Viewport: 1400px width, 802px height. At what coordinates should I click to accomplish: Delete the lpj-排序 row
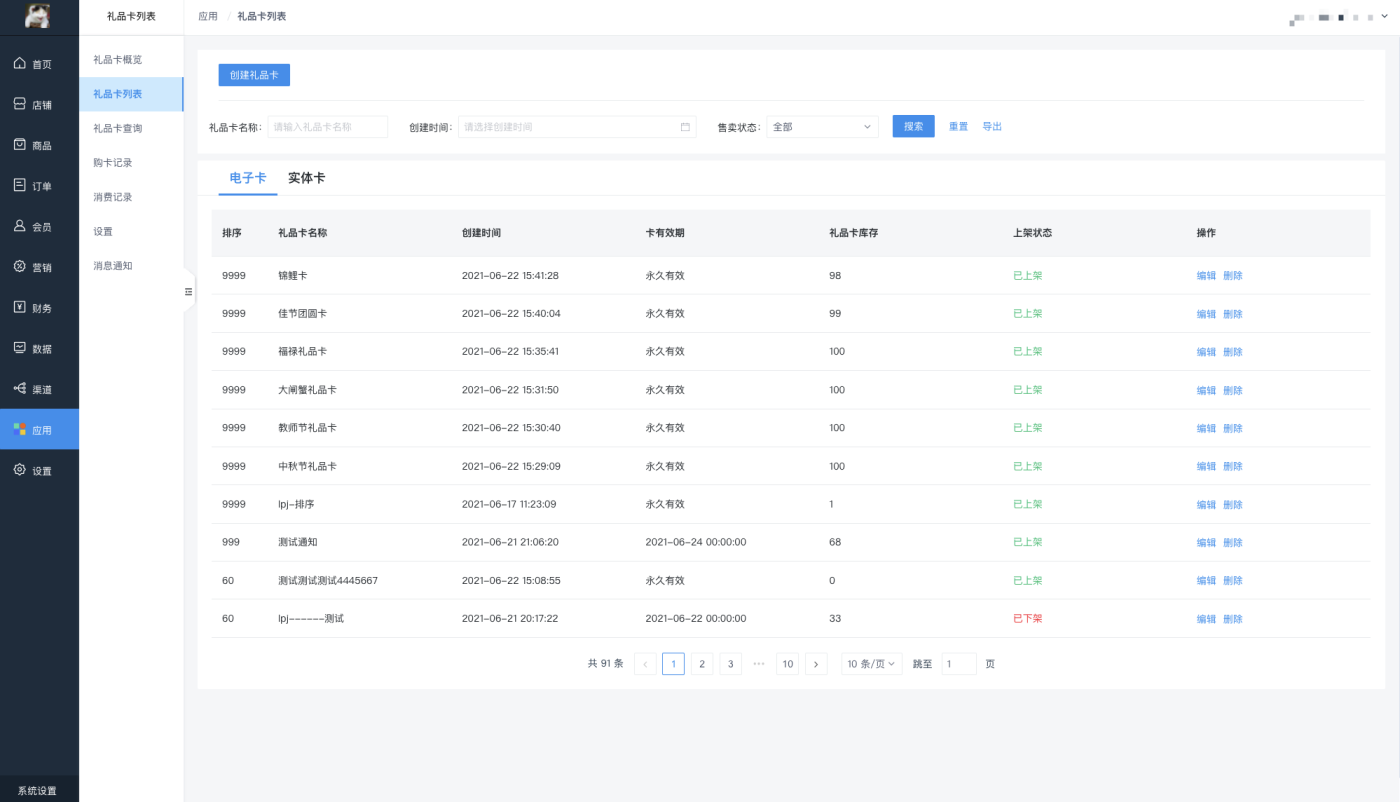1233,505
